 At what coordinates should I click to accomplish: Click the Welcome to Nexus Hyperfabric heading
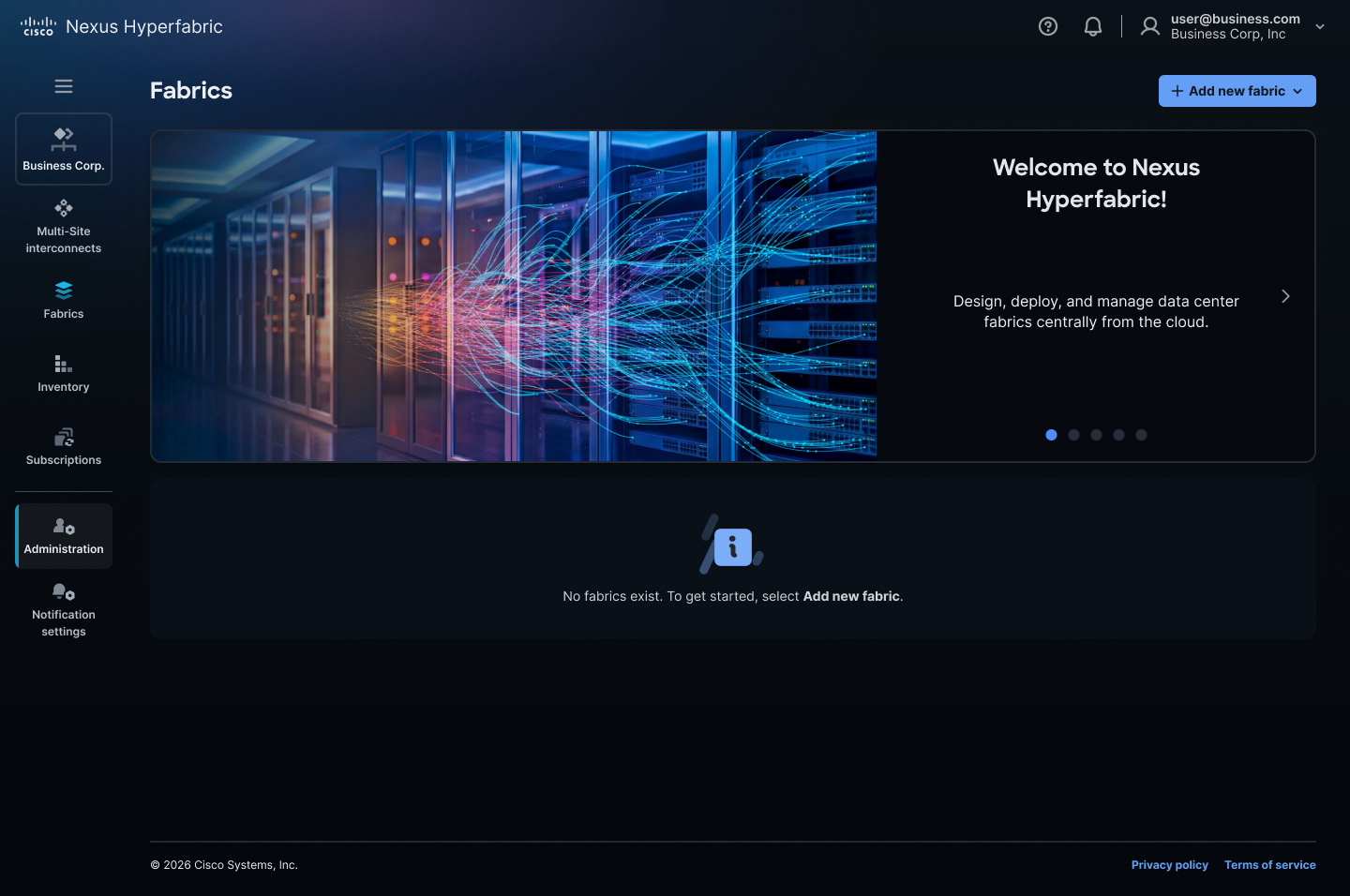[x=1096, y=183]
